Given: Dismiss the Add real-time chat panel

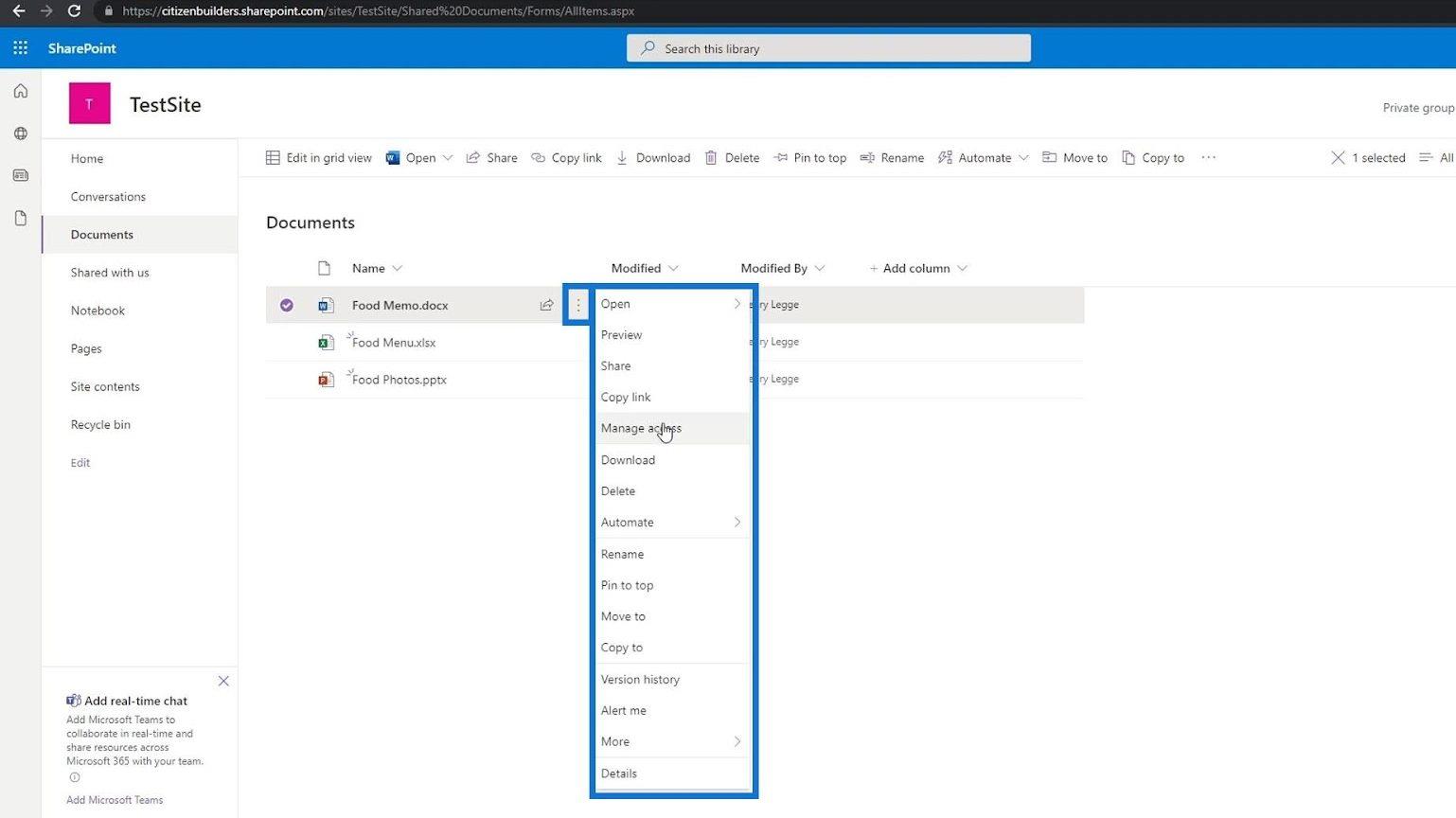Looking at the screenshot, I should pos(223,681).
